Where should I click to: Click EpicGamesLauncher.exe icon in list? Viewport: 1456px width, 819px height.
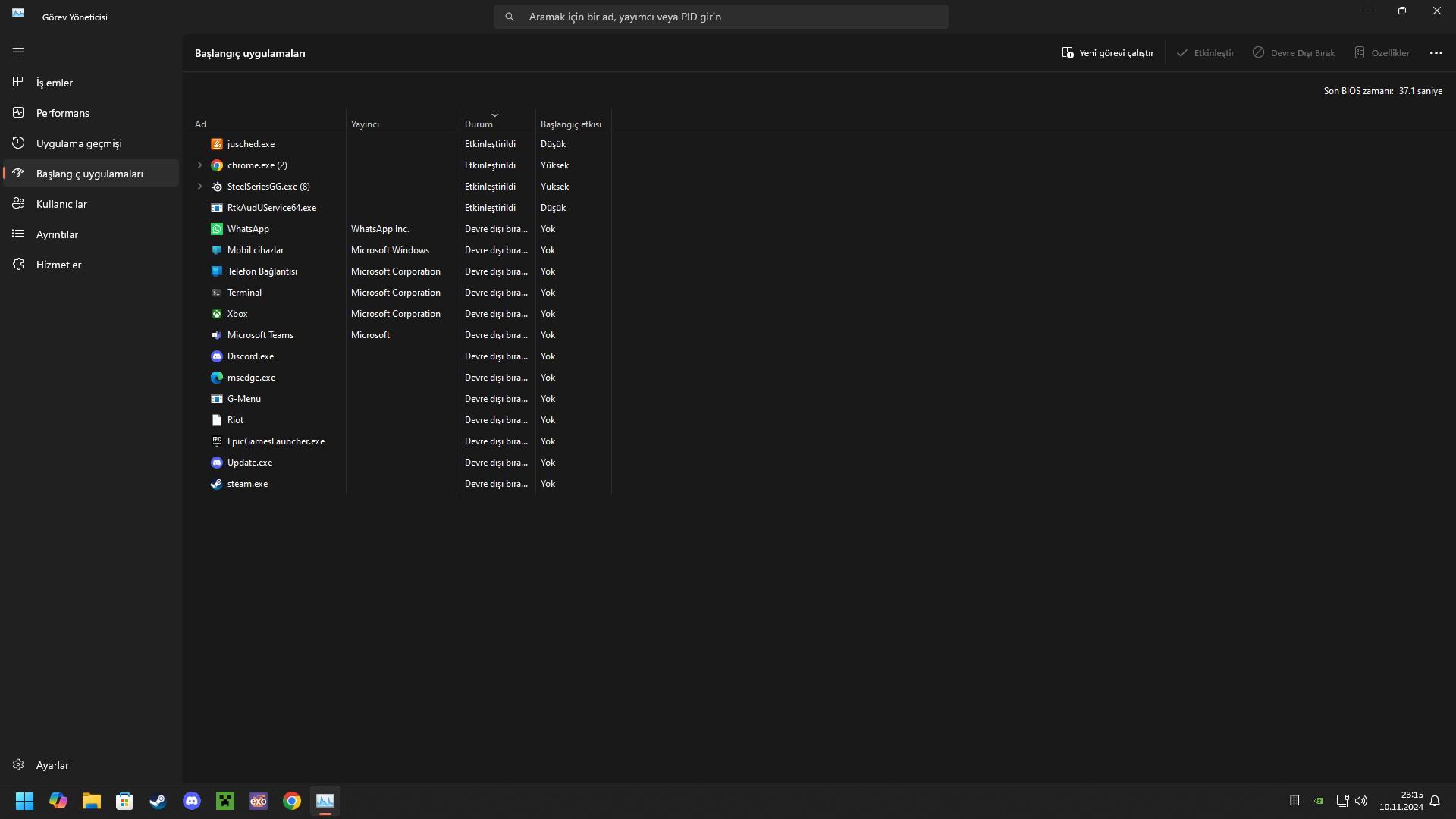[217, 441]
